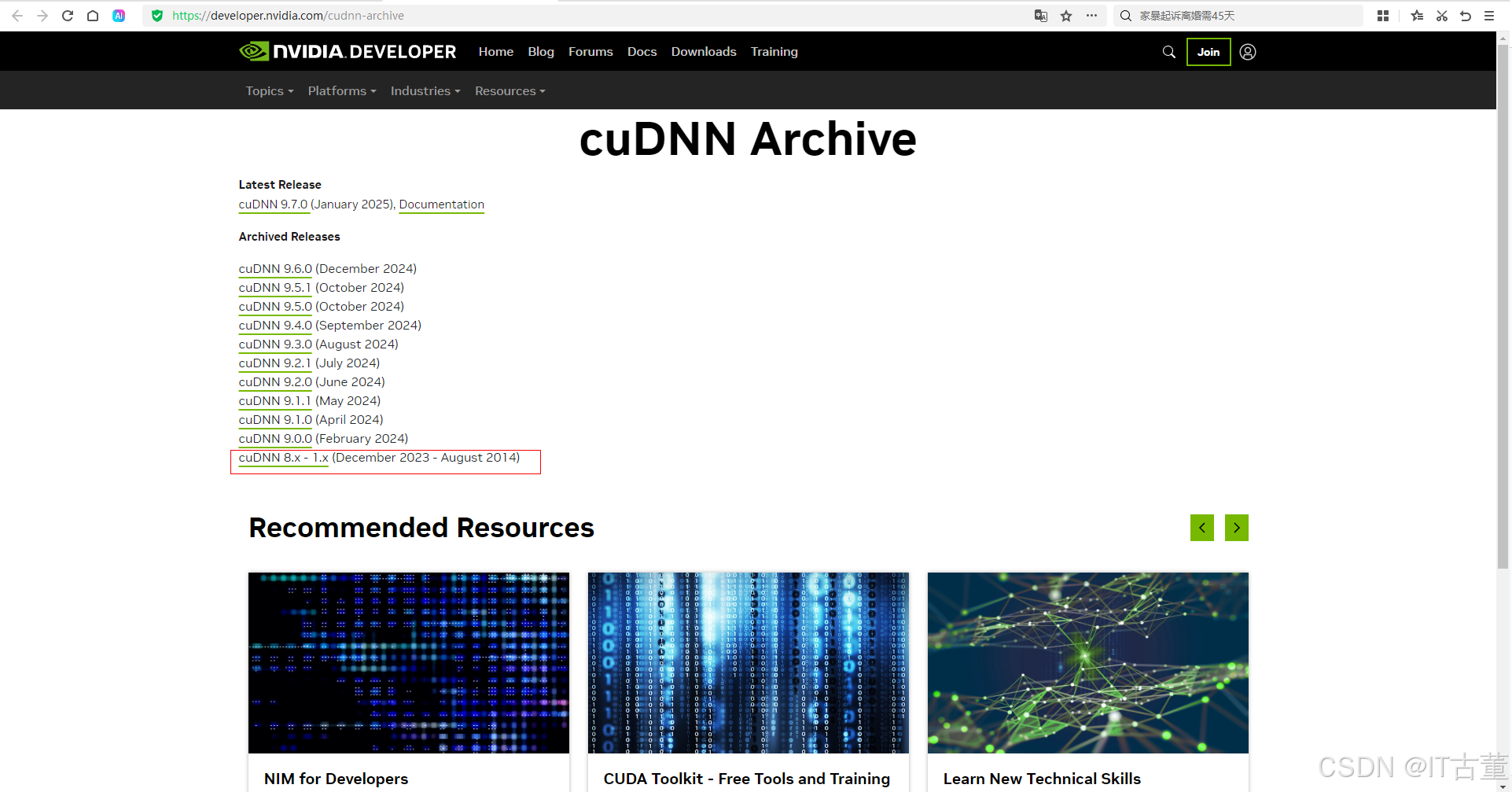The width and height of the screenshot is (1512, 792).
Task: Click the Archived Releases heading
Action: [x=289, y=237]
